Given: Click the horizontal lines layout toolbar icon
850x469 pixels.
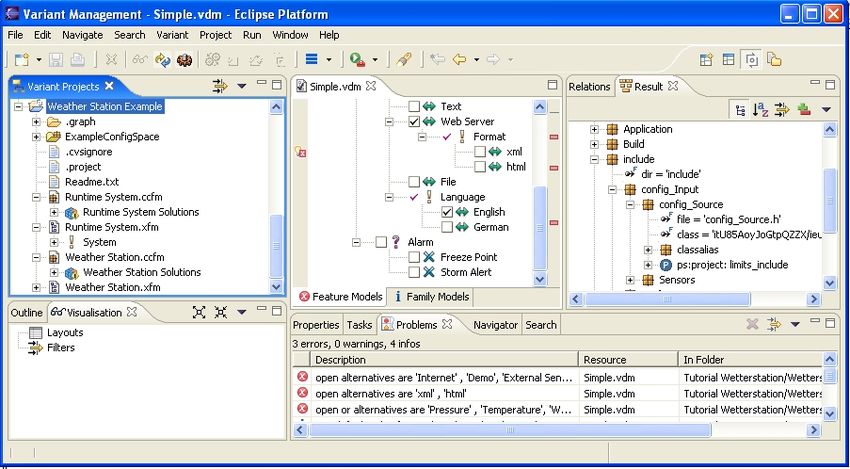Looking at the screenshot, I should [x=312, y=59].
